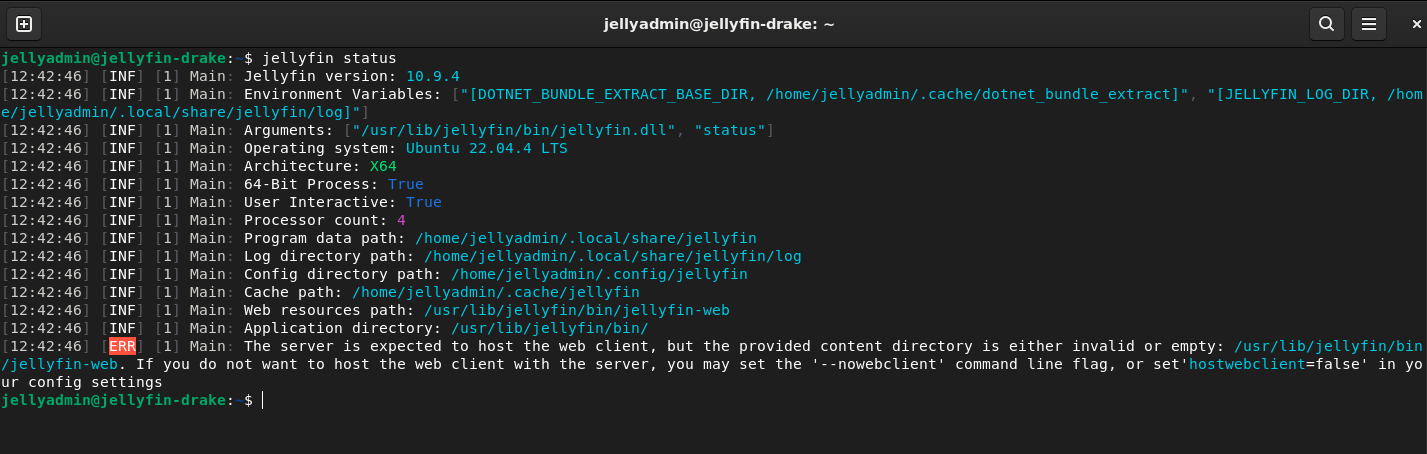Click the window title jellyadmin@jellyfin-drake
Screen dimensions: 1427x454
coord(713,24)
